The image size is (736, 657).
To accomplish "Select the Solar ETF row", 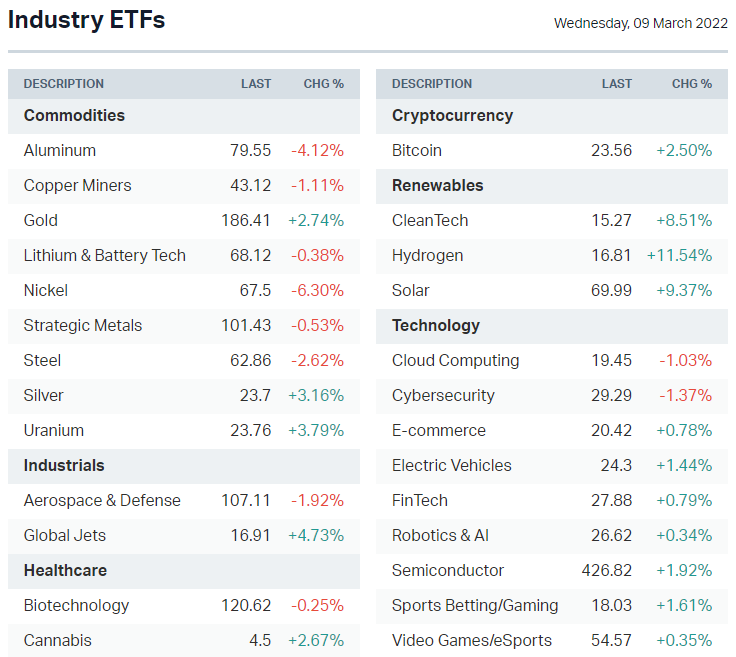I will click(410, 290).
